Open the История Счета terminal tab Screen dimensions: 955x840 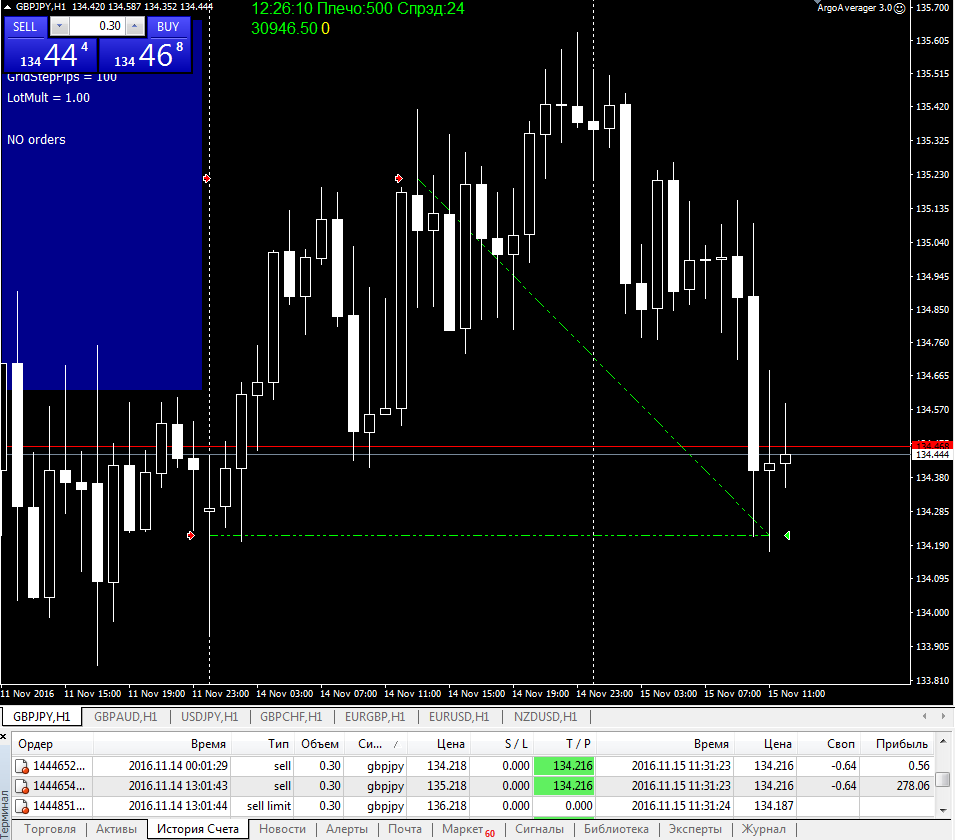click(197, 829)
